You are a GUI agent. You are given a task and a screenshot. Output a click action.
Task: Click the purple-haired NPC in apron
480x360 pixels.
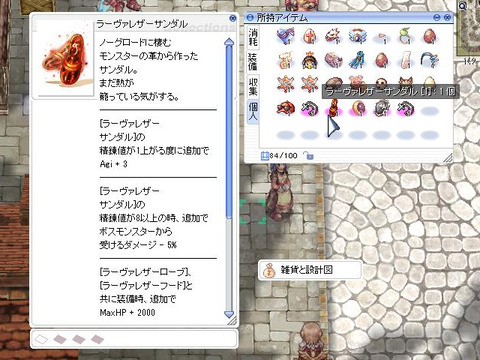(x=279, y=193)
